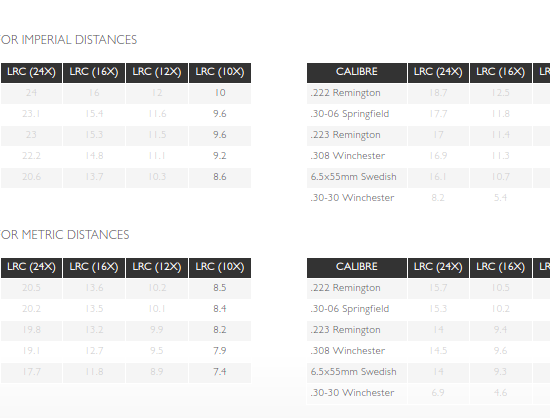Select the LRC (10X) header in imperial table
Viewport: 550px width, 418px height.
[220, 73]
